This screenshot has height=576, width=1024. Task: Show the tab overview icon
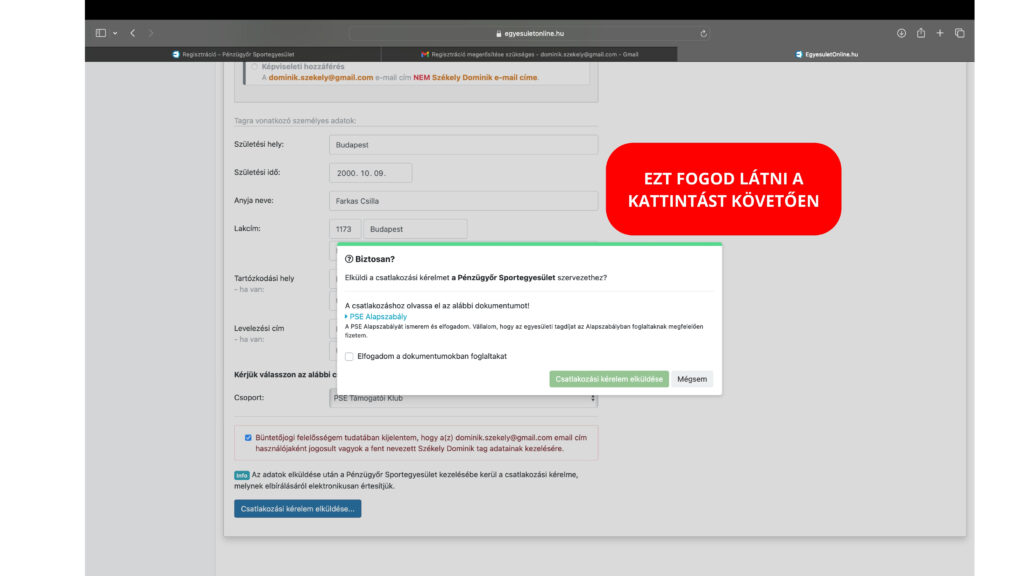tap(959, 33)
